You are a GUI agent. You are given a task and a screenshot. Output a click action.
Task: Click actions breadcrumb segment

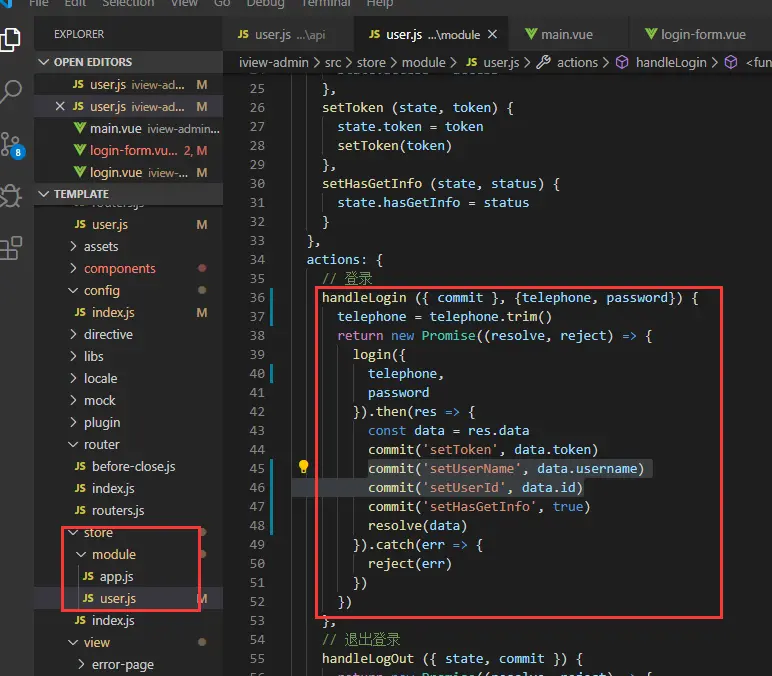[577, 63]
